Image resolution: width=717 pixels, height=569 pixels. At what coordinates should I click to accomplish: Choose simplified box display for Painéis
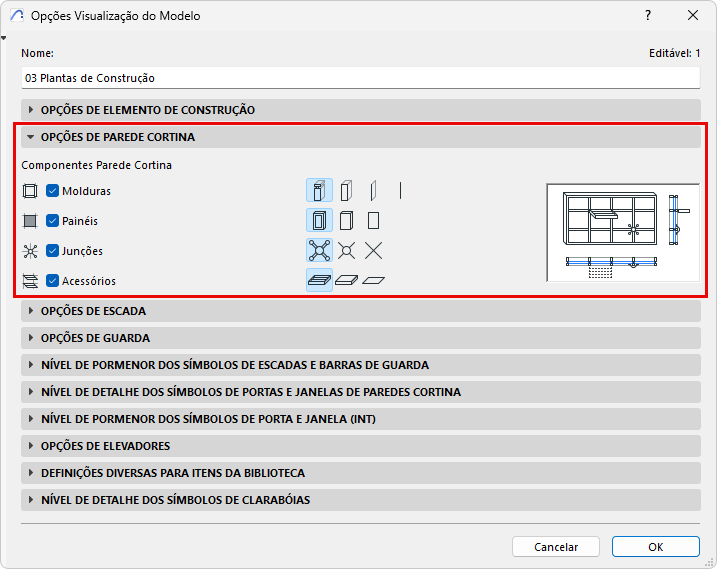click(346, 220)
